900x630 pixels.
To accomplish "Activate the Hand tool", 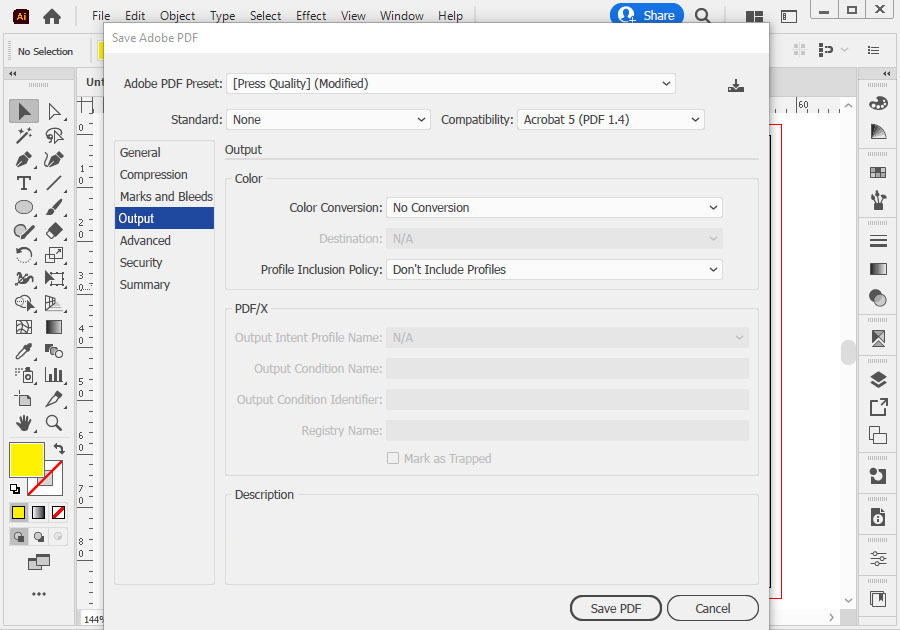I will [24, 423].
